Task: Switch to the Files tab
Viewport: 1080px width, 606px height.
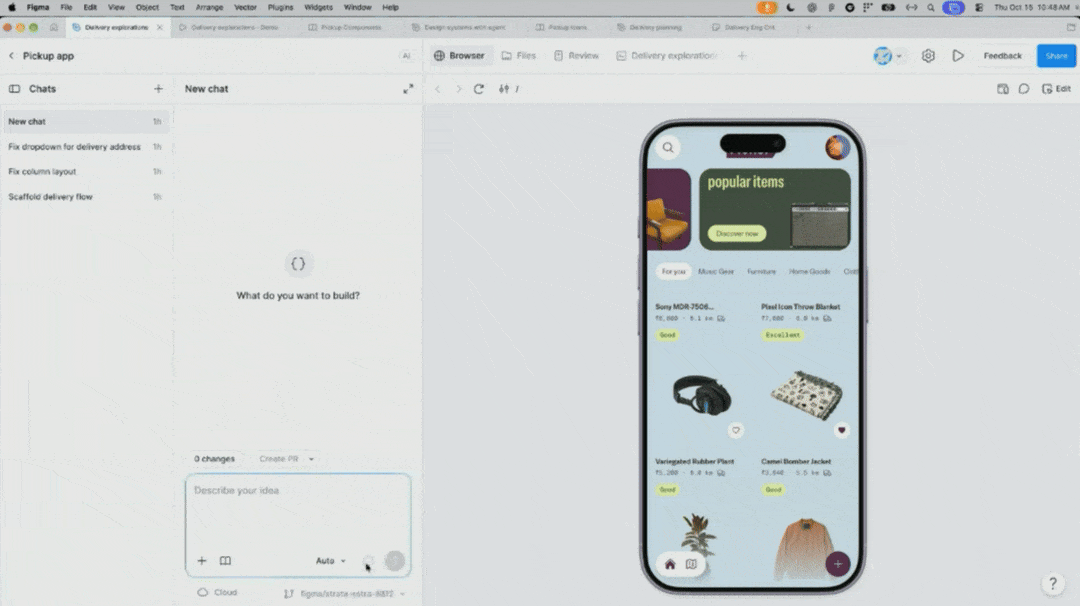Action: click(x=519, y=56)
